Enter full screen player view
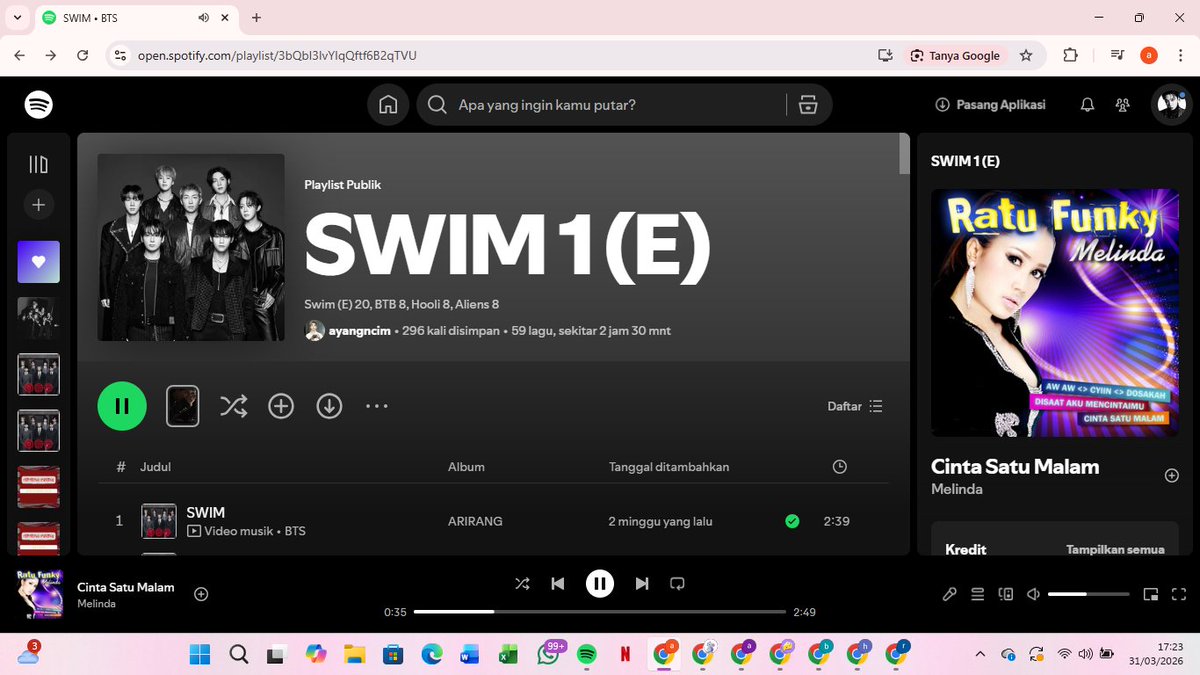 (x=1177, y=594)
